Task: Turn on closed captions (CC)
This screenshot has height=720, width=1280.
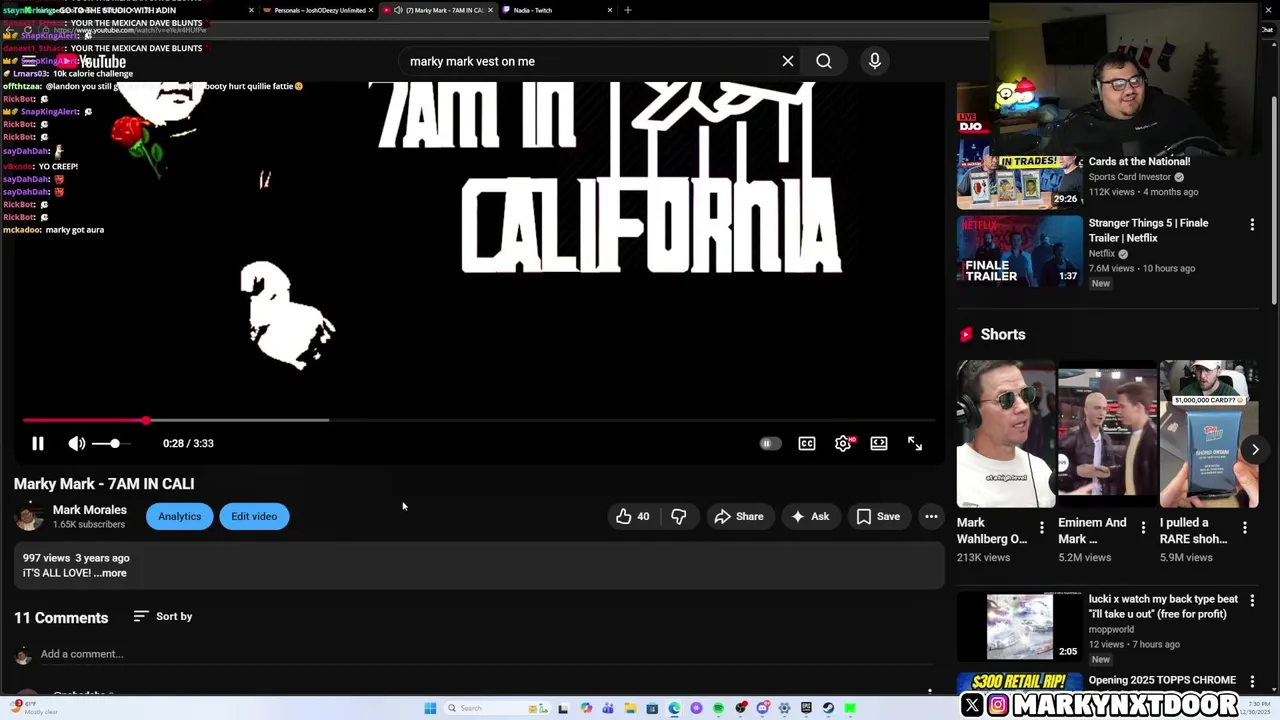Action: [x=807, y=443]
